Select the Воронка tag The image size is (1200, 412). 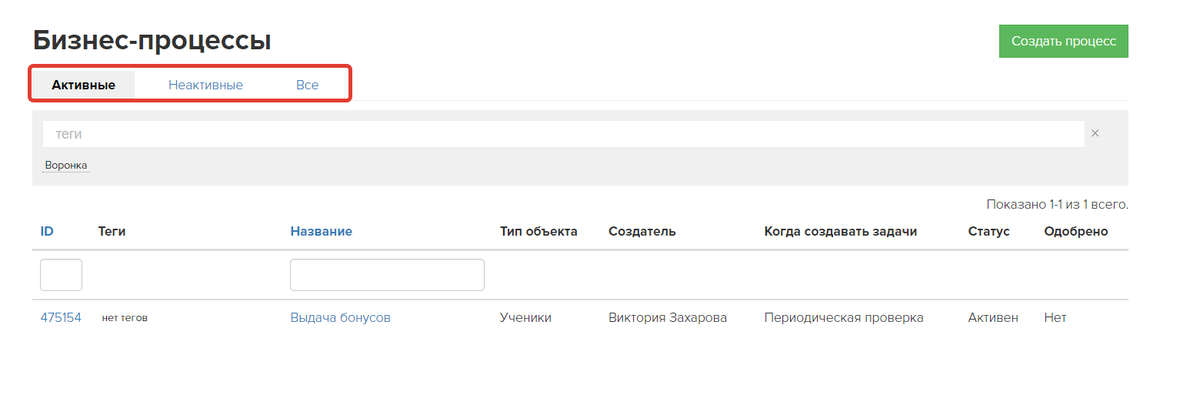pos(66,165)
